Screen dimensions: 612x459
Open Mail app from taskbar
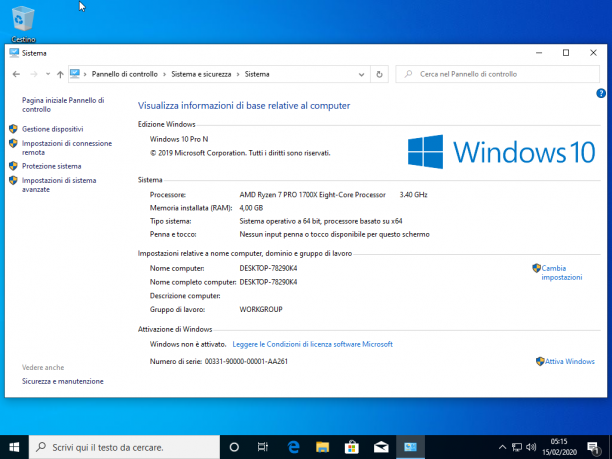pyautogui.click(x=381, y=447)
